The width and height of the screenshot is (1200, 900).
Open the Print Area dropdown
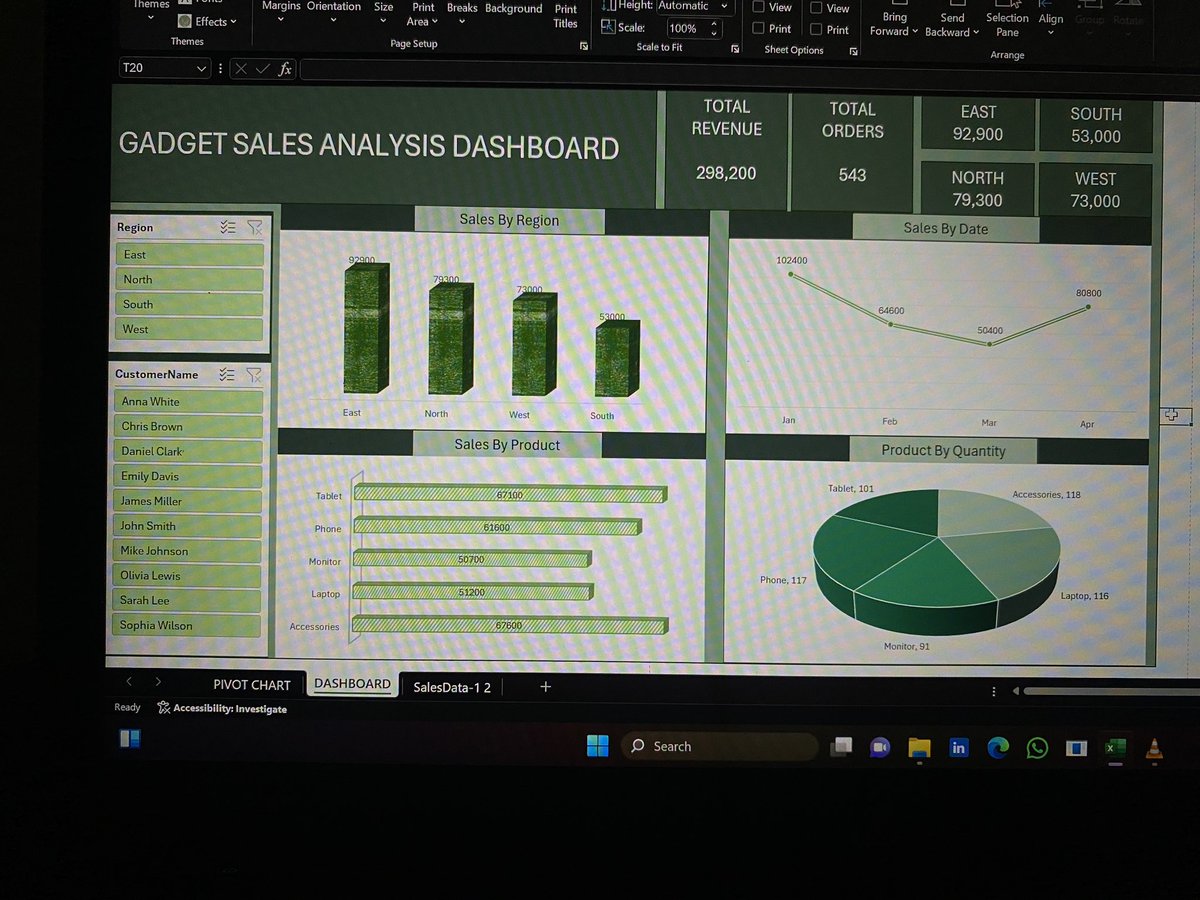coord(423,14)
